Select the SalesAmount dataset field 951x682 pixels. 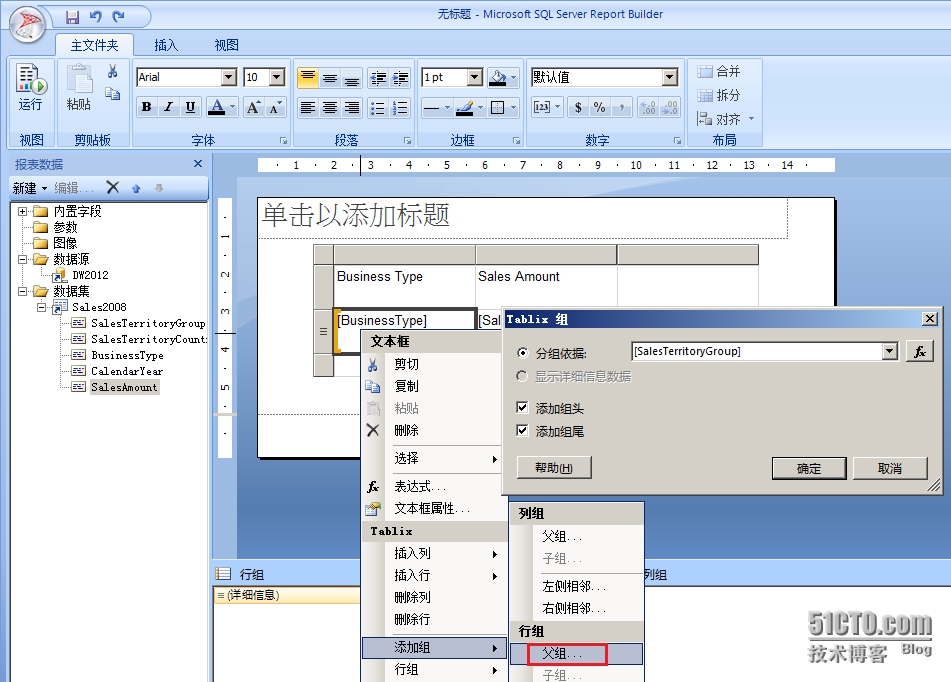tap(124, 387)
